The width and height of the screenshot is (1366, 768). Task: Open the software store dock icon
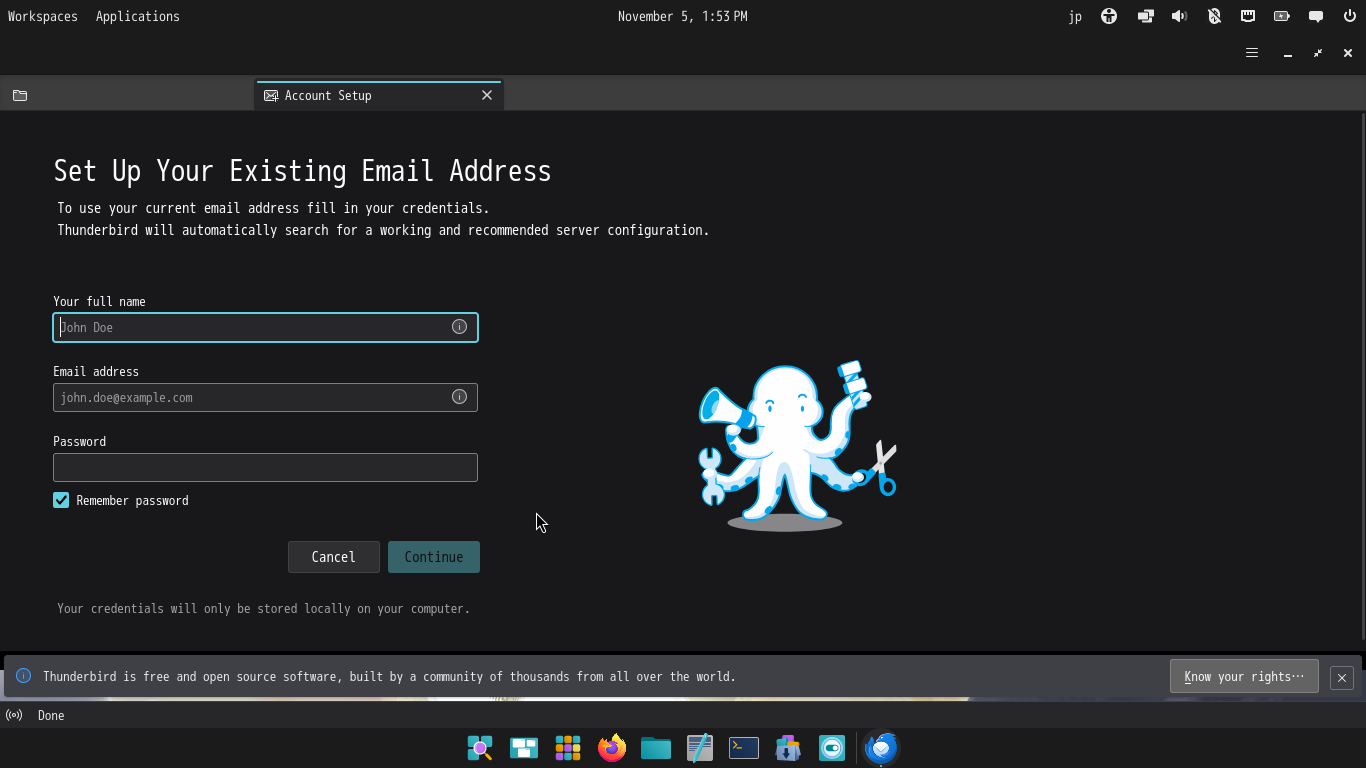[788, 748]
